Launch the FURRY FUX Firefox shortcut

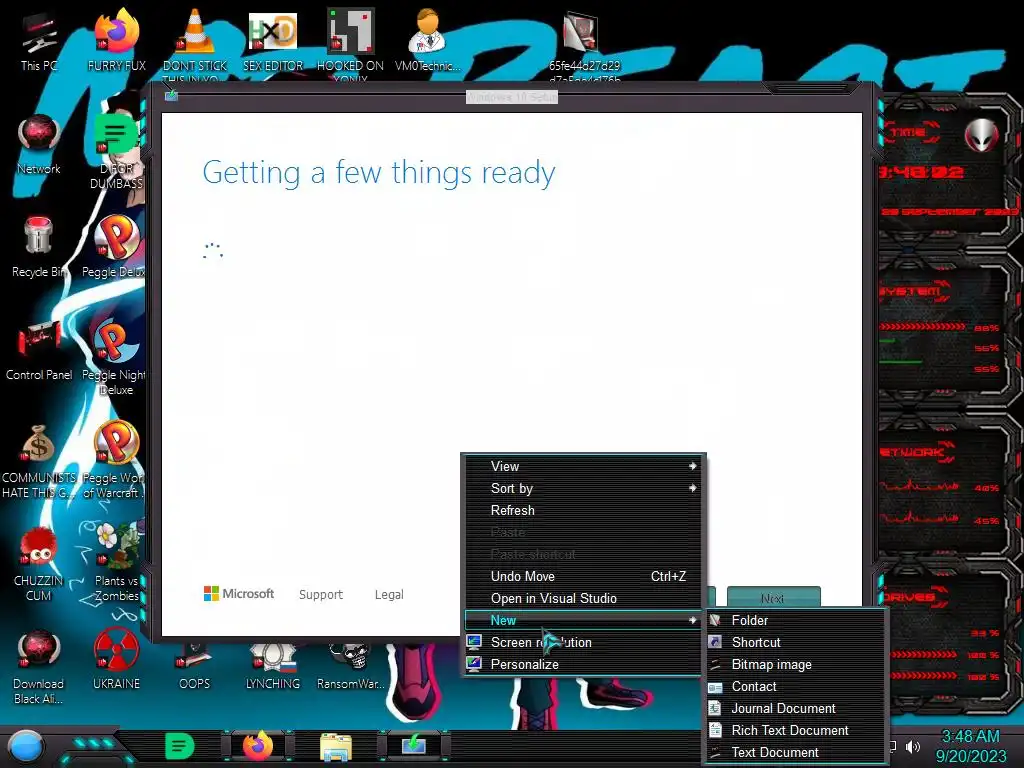pos(116,40)
